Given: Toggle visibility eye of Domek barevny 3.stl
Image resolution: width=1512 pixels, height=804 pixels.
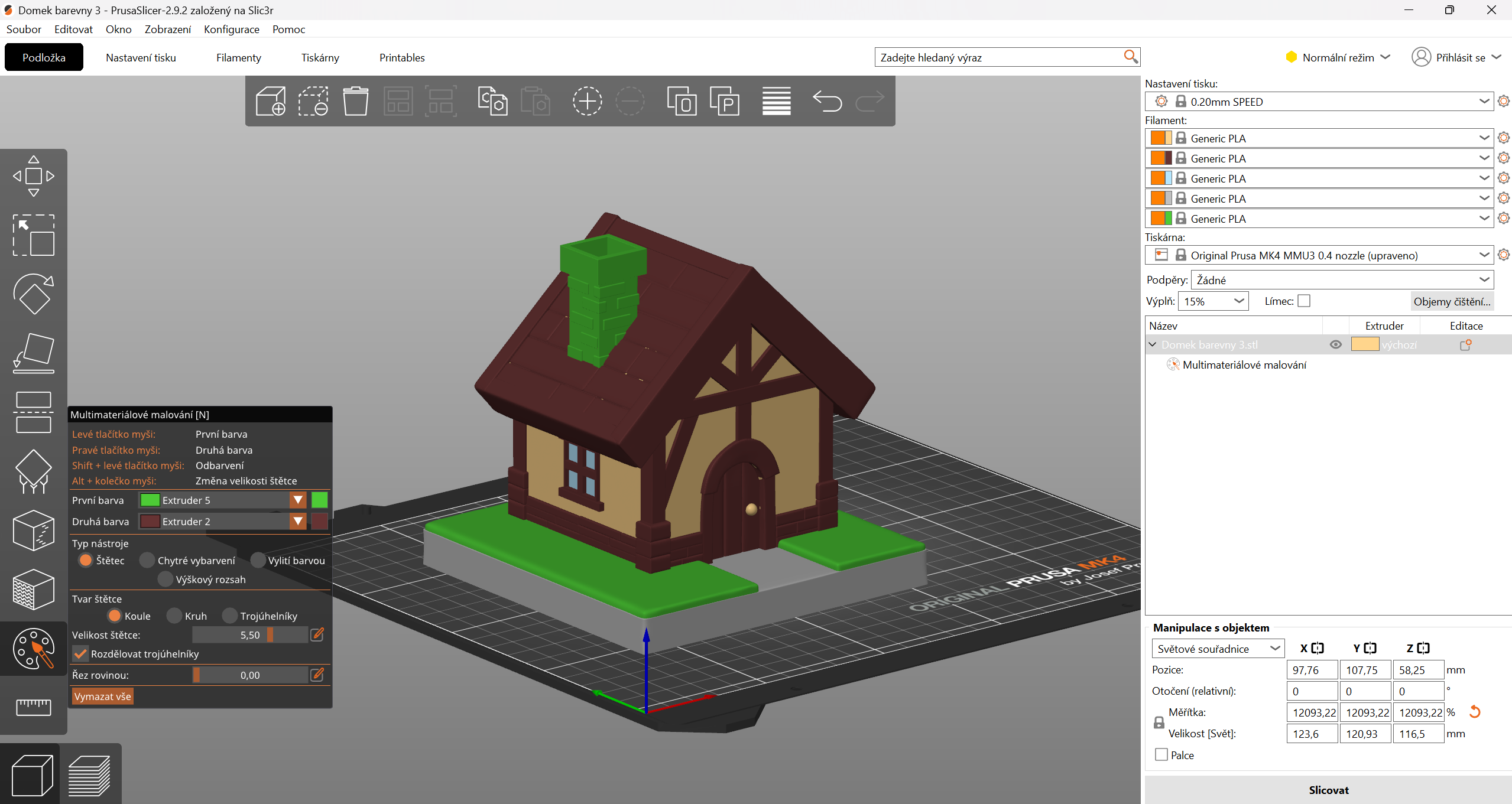Looking at the screenshot, I should click(1335, 344).
